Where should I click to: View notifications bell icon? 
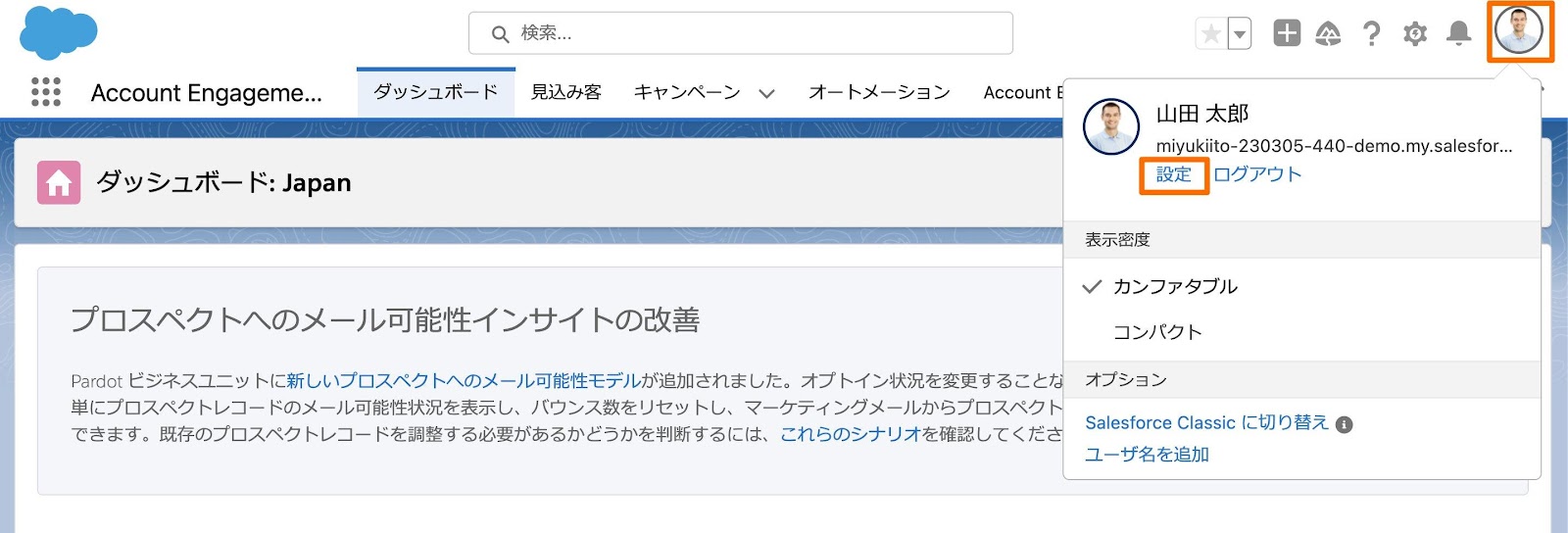[x=1459, y=34]
